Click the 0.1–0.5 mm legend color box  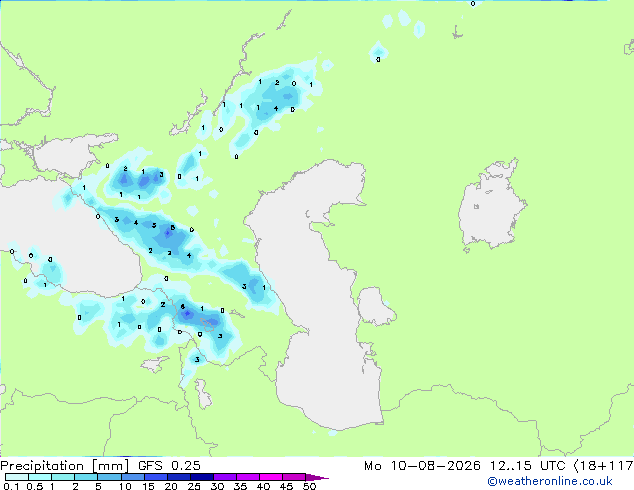17,477
